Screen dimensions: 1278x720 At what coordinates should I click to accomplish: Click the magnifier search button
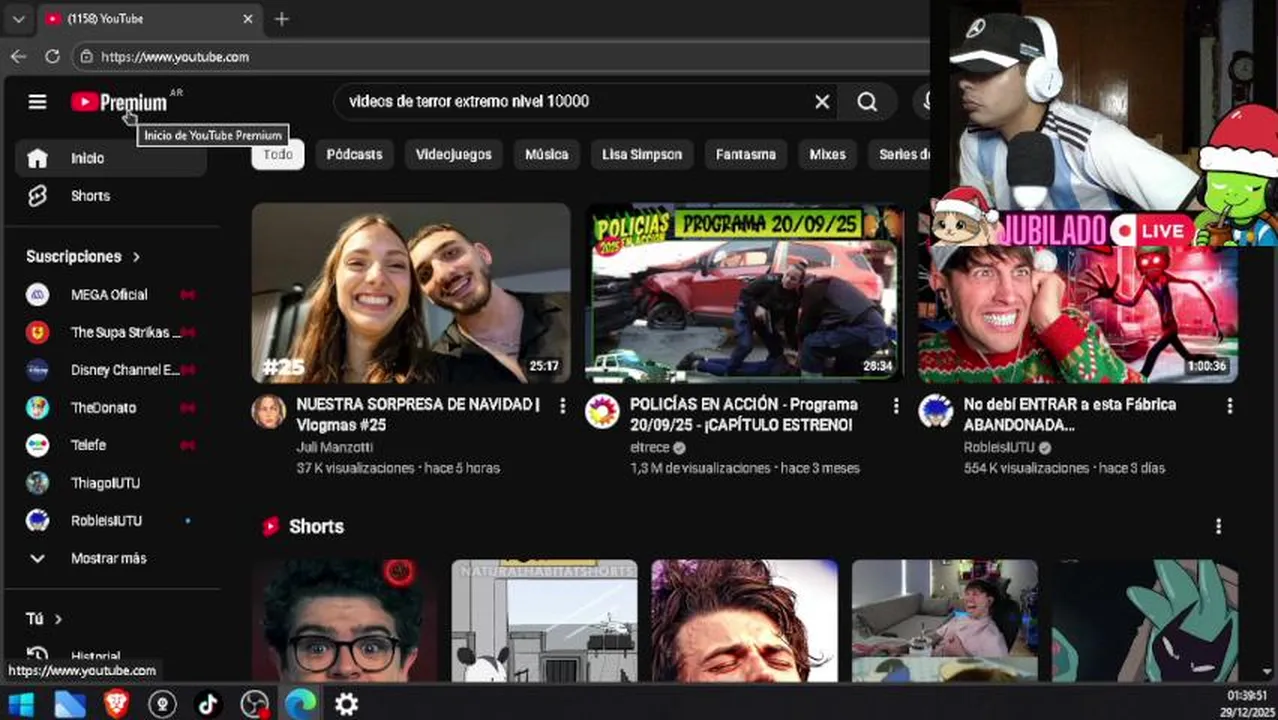tap(867, 101)
